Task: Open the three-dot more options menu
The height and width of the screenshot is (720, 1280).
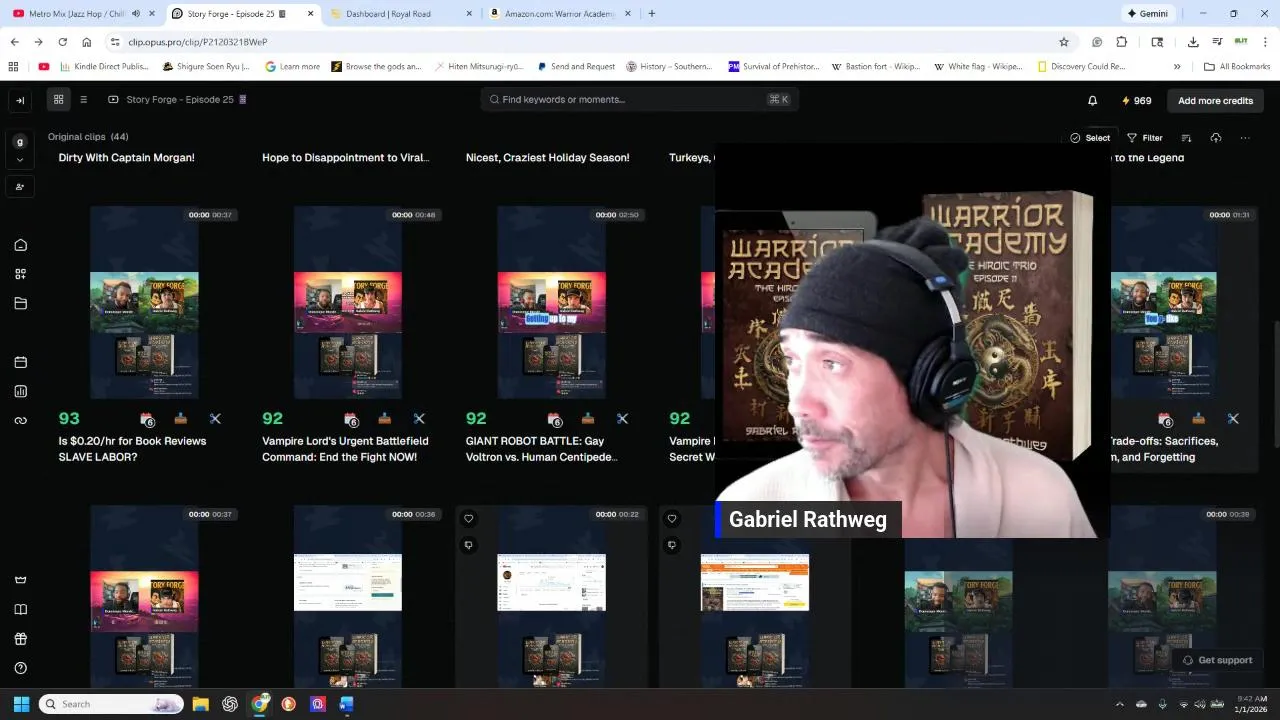Action: 1245,138
